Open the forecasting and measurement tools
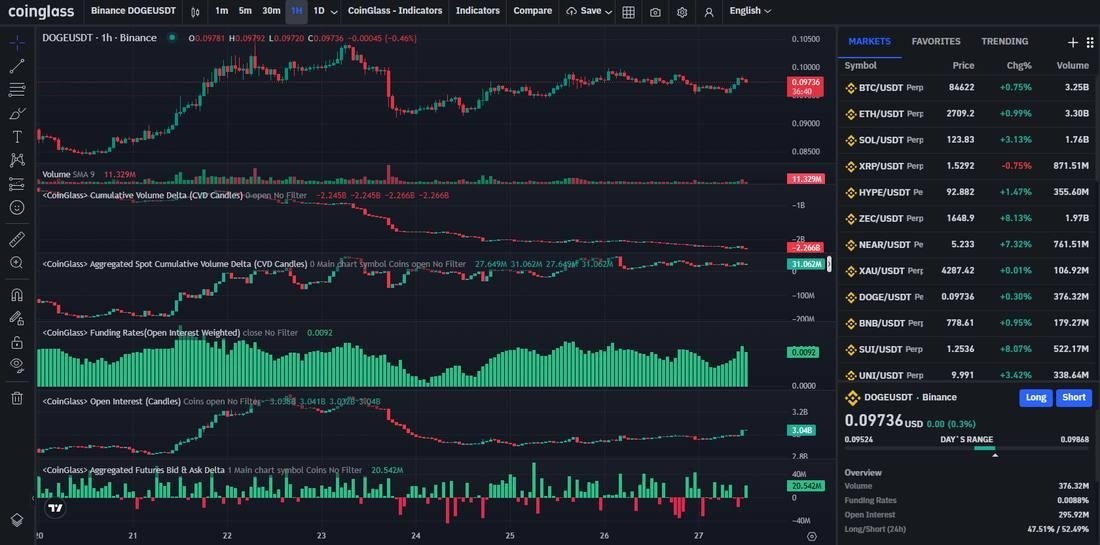 [x=17, y=184]
